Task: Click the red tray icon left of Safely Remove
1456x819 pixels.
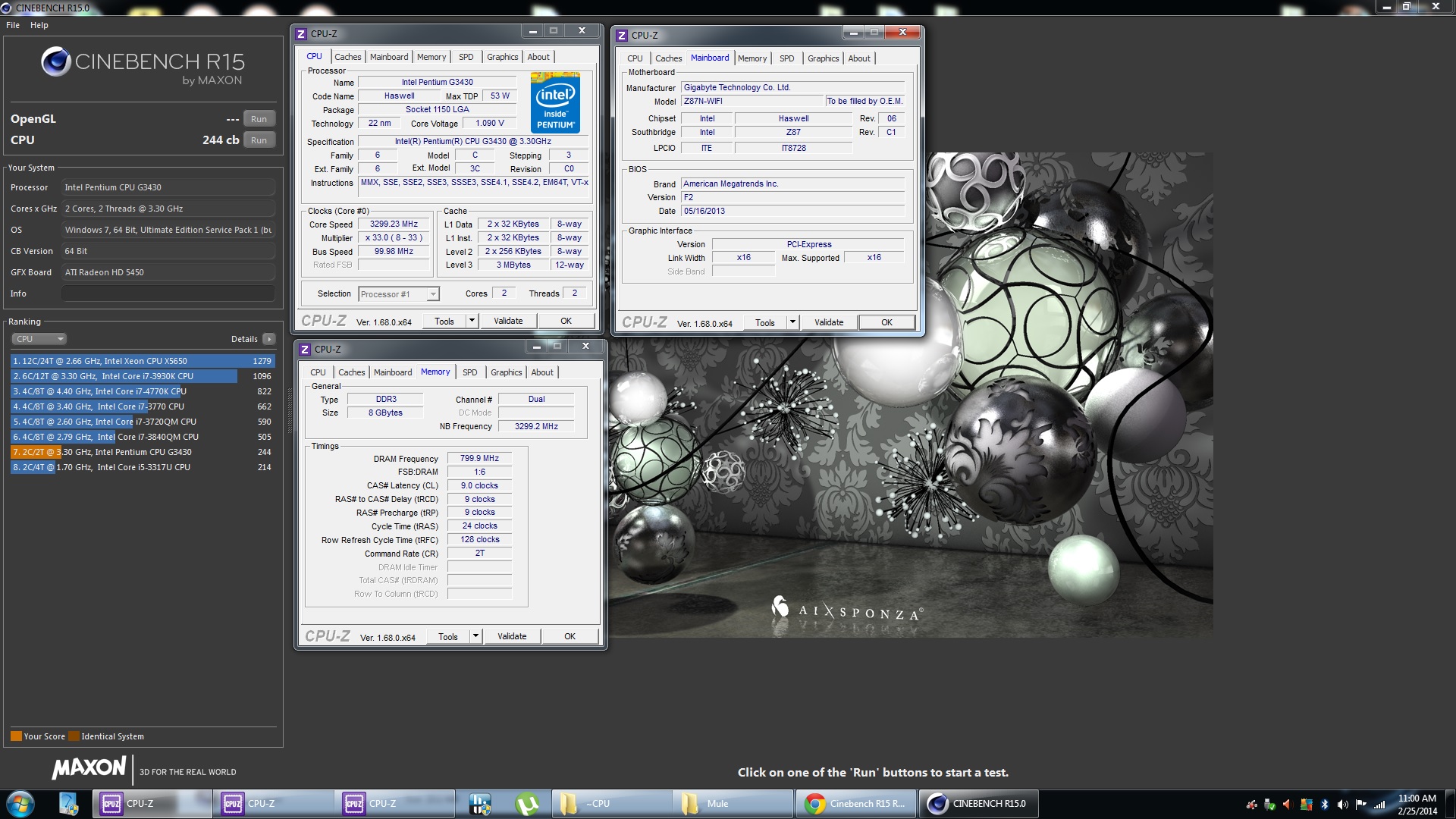Action: 1251,805
